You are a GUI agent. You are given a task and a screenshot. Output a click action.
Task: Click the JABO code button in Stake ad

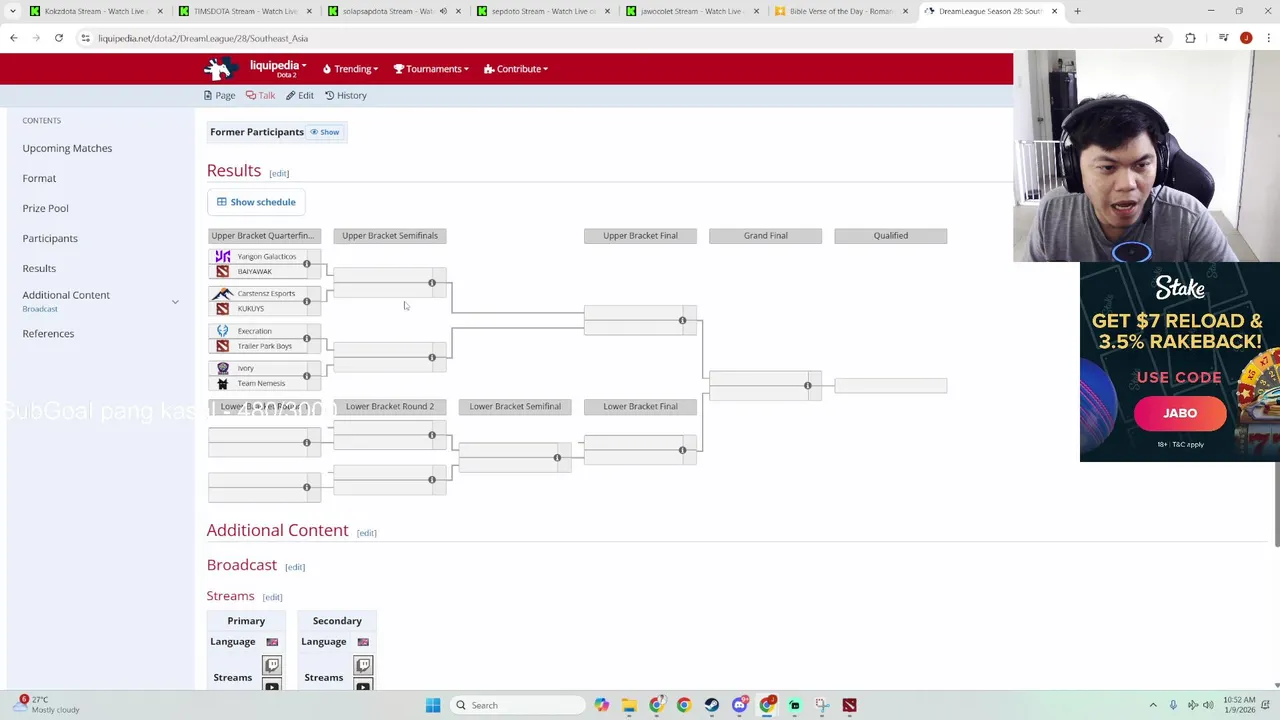pos(1180,413)
